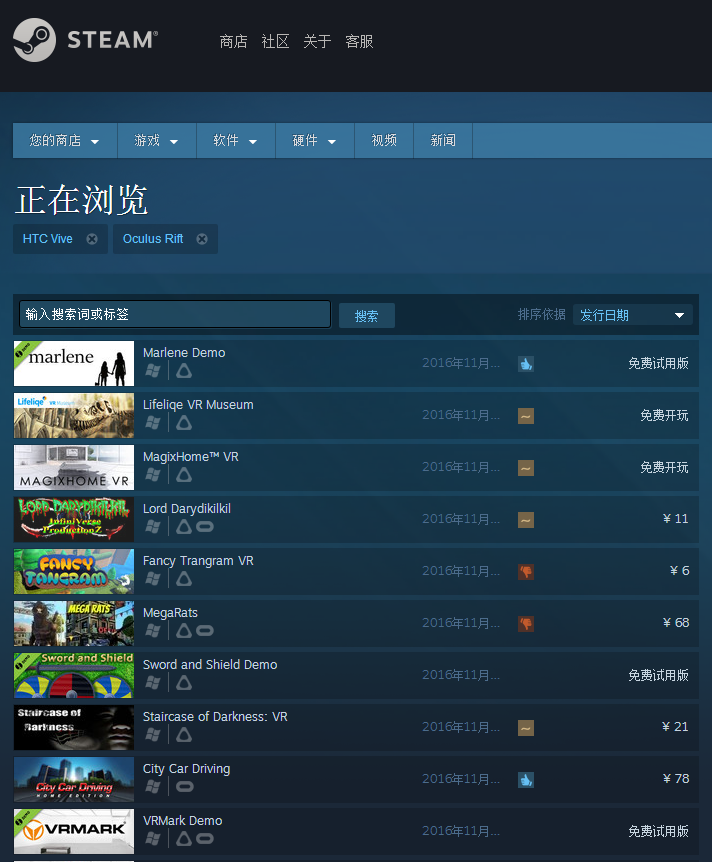Click Fancy Trangram VR thumbs-down review icon
This screenshot has width=712, height=862.
click(526, 572)
